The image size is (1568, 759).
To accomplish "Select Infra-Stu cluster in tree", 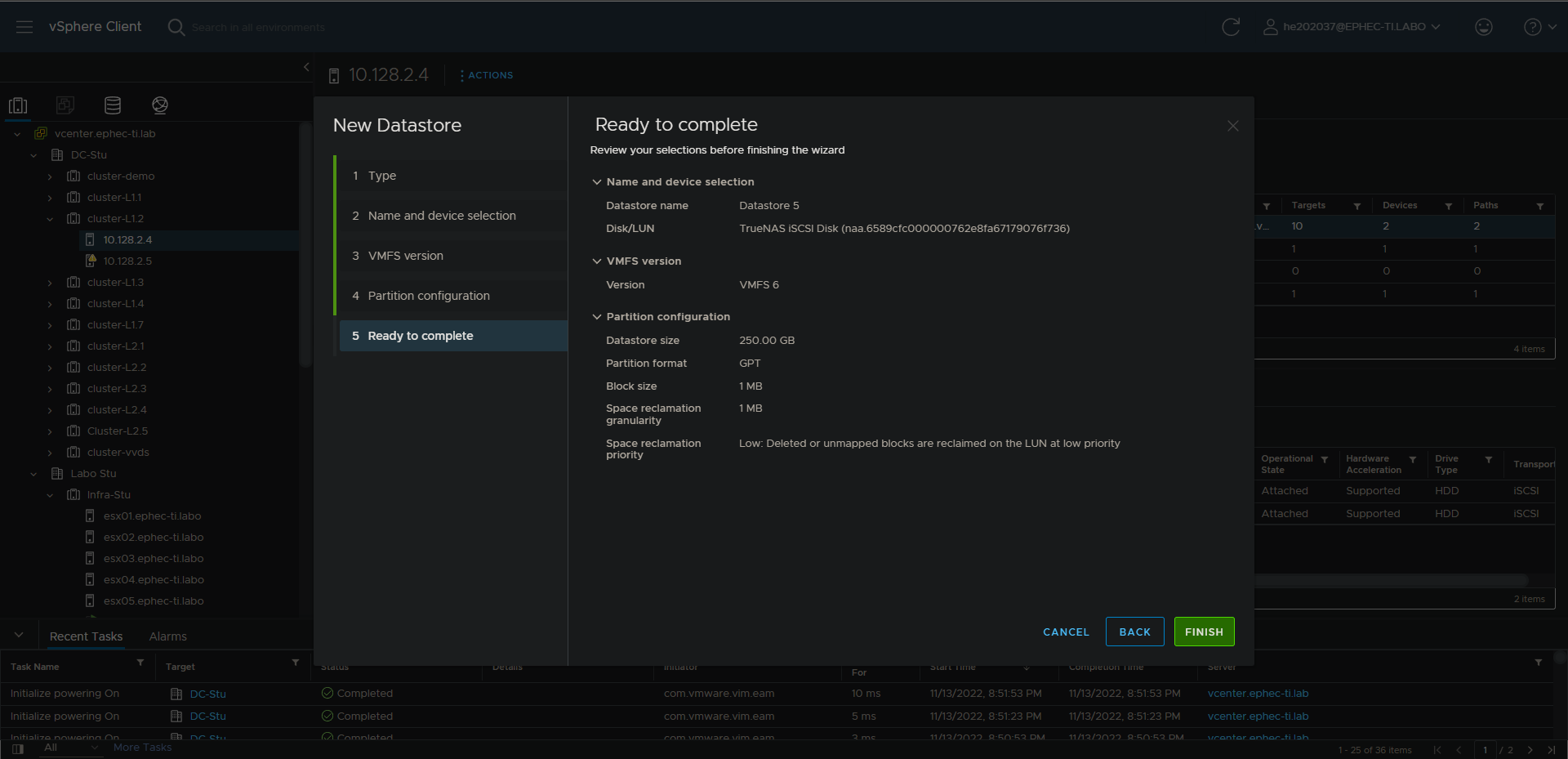I will [109, 495].
